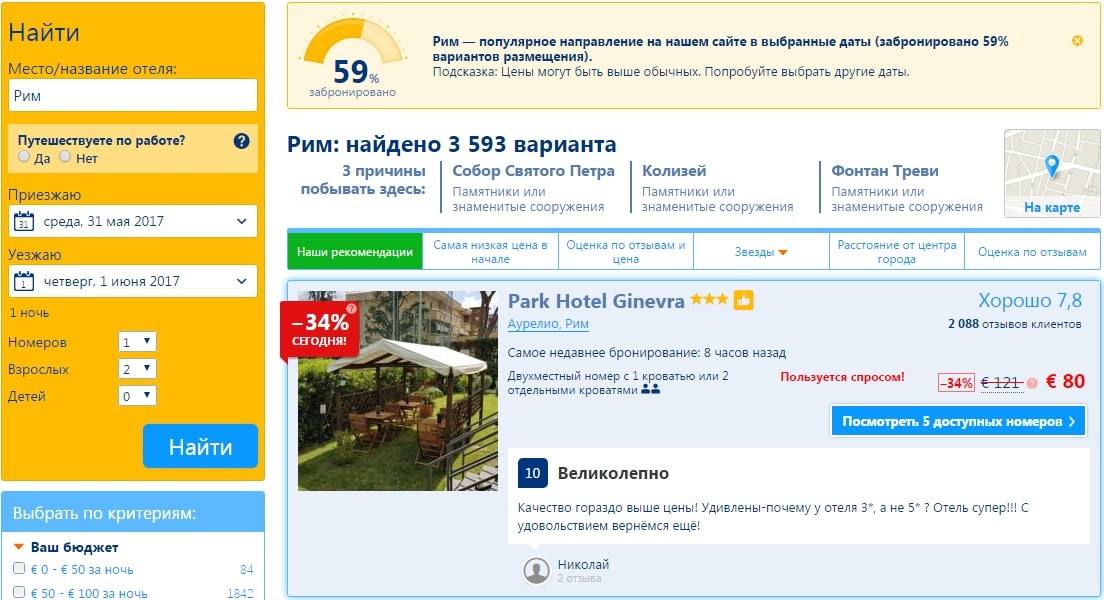Open the Взрослых dropdown
The width and height of the screenshot is (1104, 600).
point(137,368)
